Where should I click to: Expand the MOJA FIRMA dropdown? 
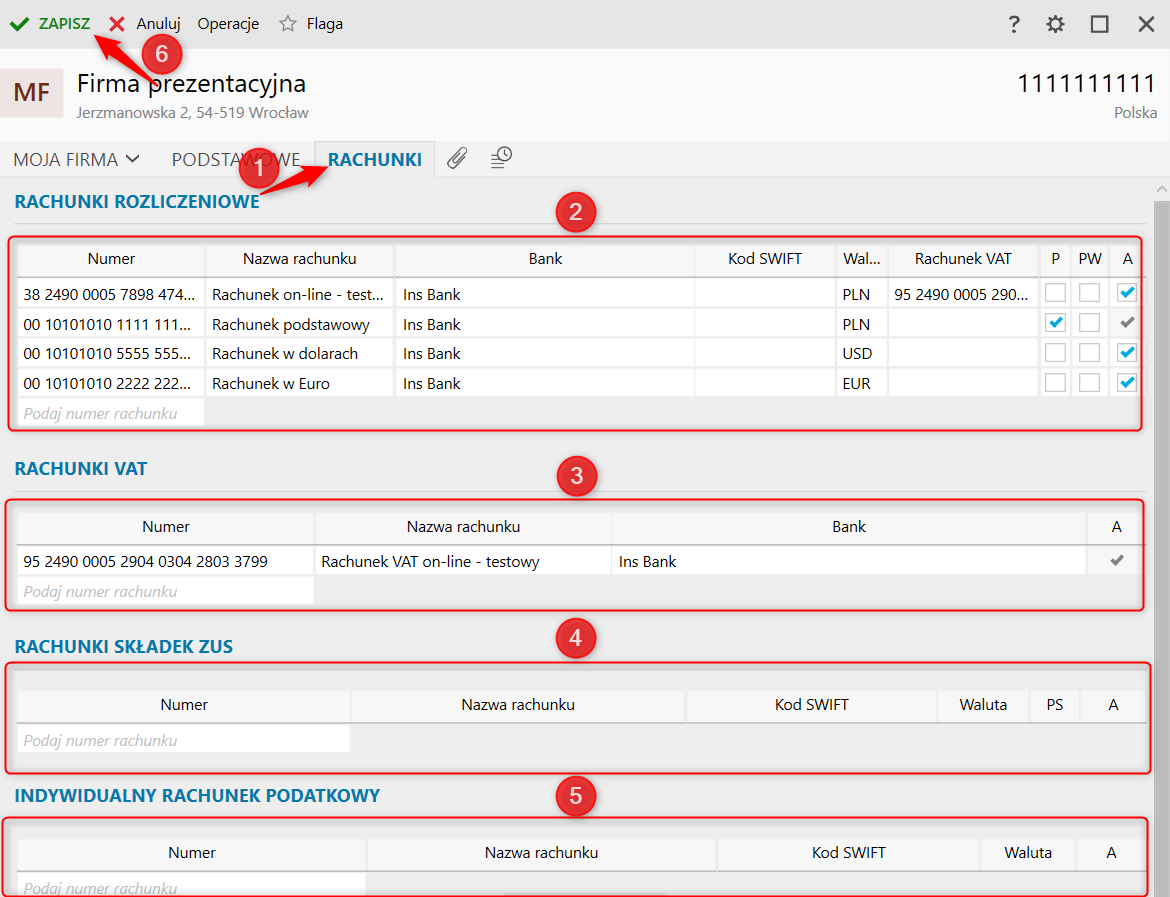point(76,160)
